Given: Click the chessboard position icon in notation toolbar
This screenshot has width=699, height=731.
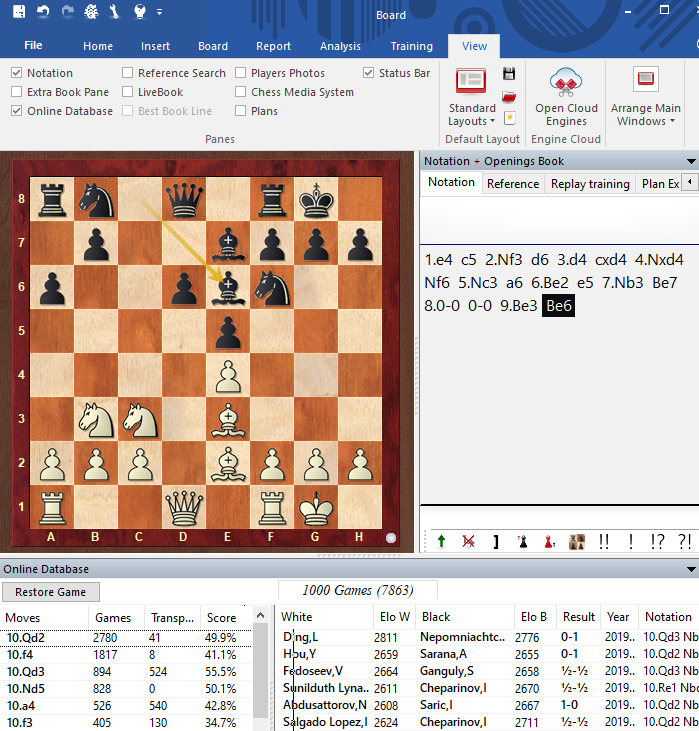Looking at the screenshot, I should pos(577,541).
